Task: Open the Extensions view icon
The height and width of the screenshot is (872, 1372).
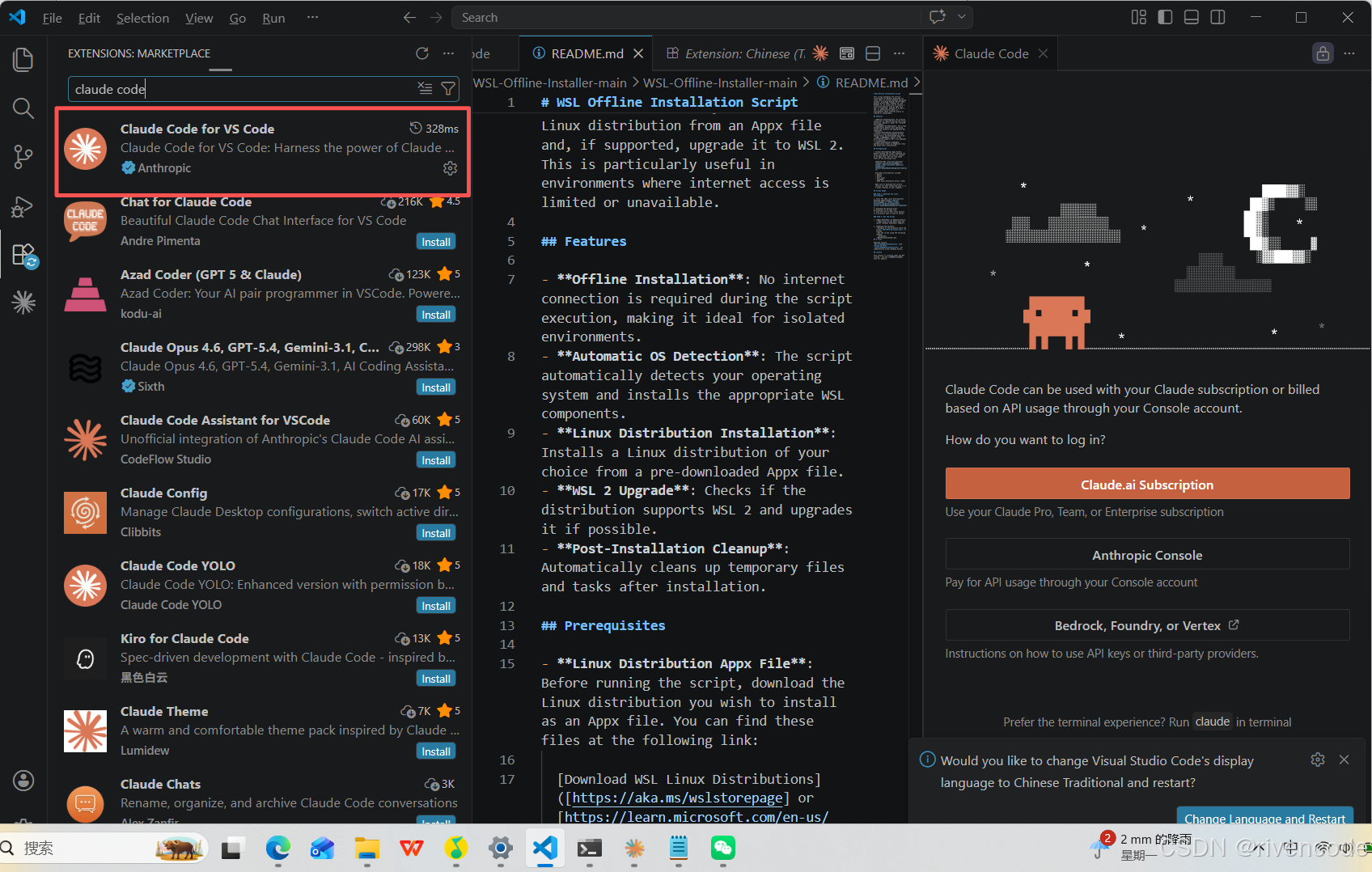Action: pyautogui.click(x=23, y=255)
